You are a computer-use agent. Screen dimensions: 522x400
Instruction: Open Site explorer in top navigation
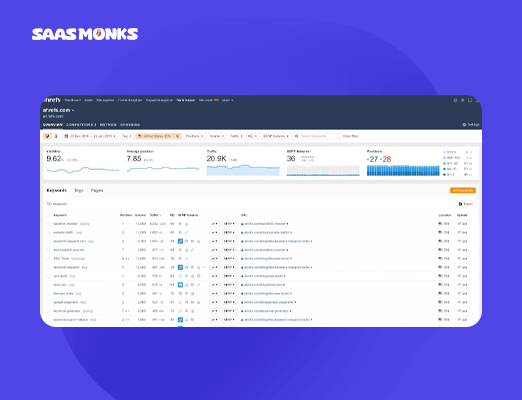[105, 100]
